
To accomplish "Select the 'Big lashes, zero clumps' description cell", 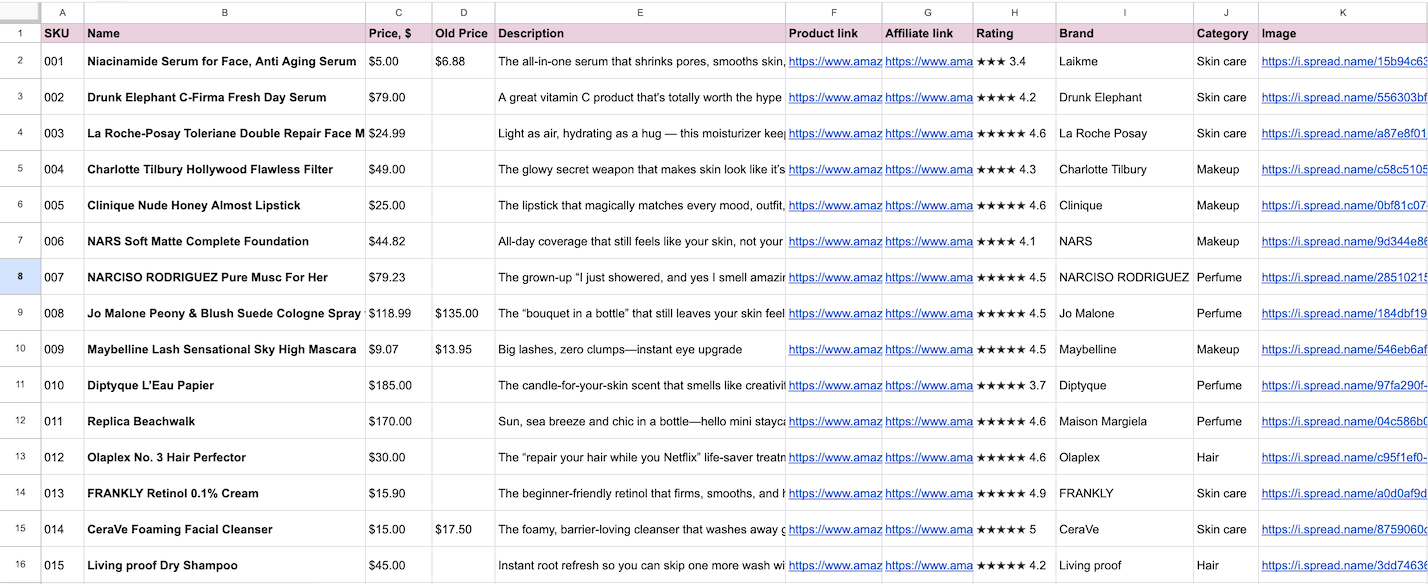I will (x=640, y=349).
